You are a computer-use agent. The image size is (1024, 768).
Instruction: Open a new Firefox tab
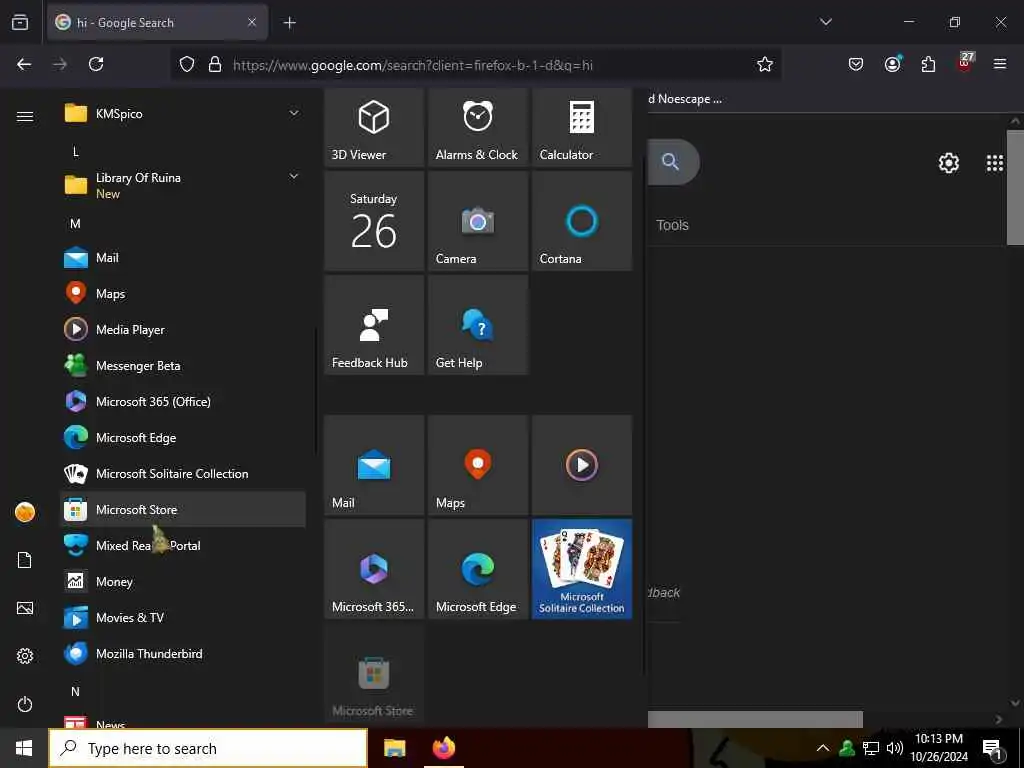pyautogui.click(x=289, y=23)
